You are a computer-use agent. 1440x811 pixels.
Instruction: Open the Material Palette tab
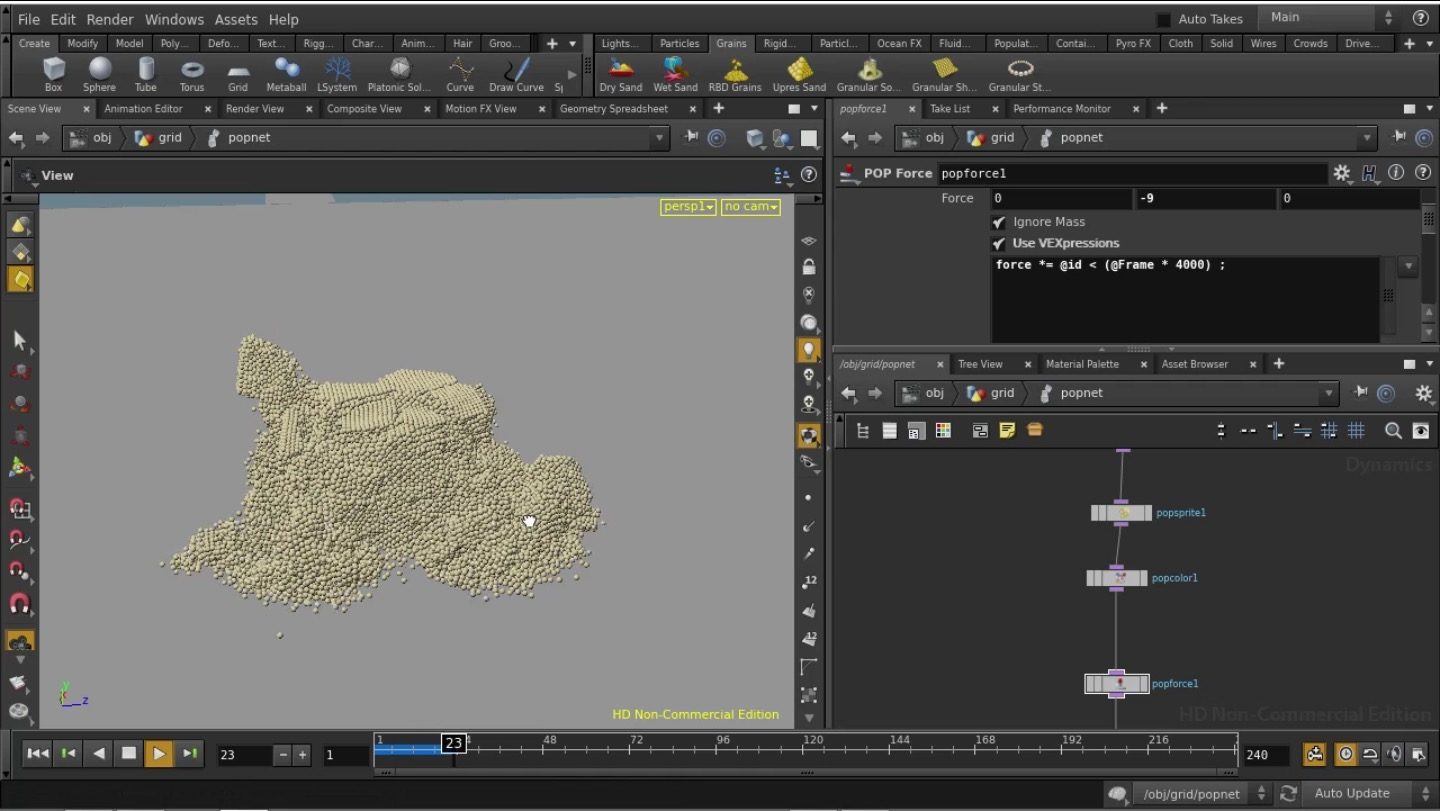(1082, 364)
